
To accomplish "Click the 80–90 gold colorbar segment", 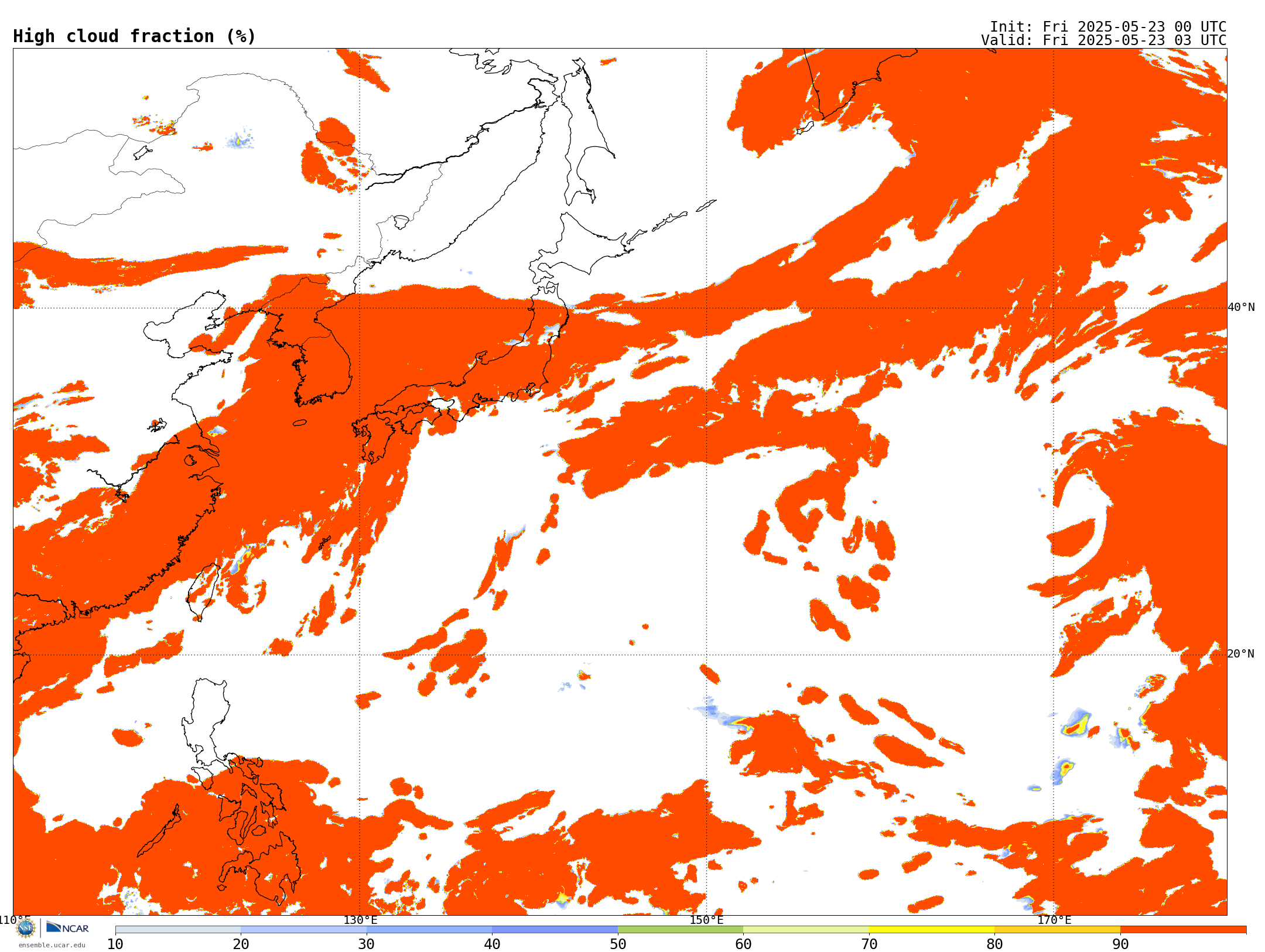I will tap(1058, 930).
